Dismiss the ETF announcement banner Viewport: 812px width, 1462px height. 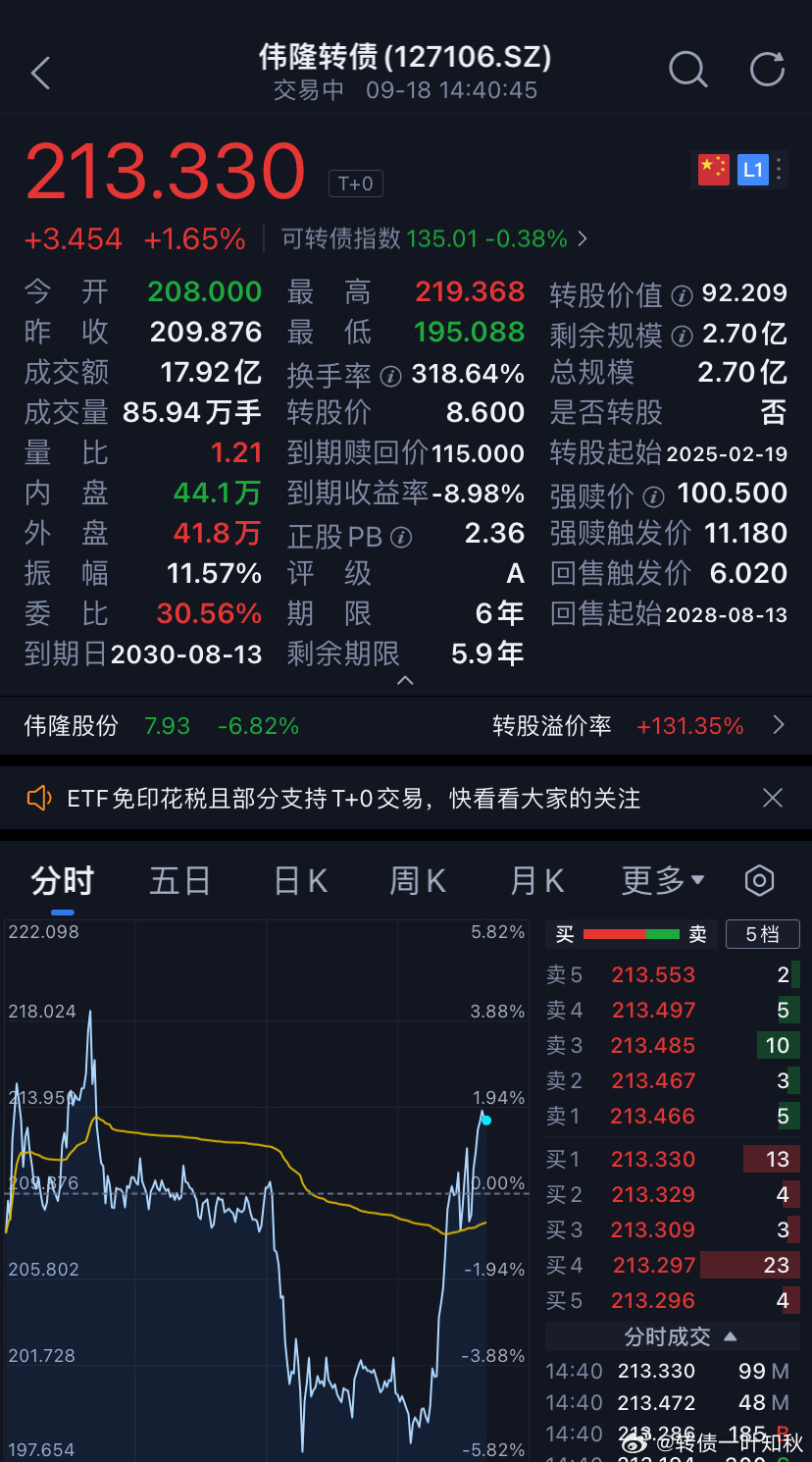773,798
